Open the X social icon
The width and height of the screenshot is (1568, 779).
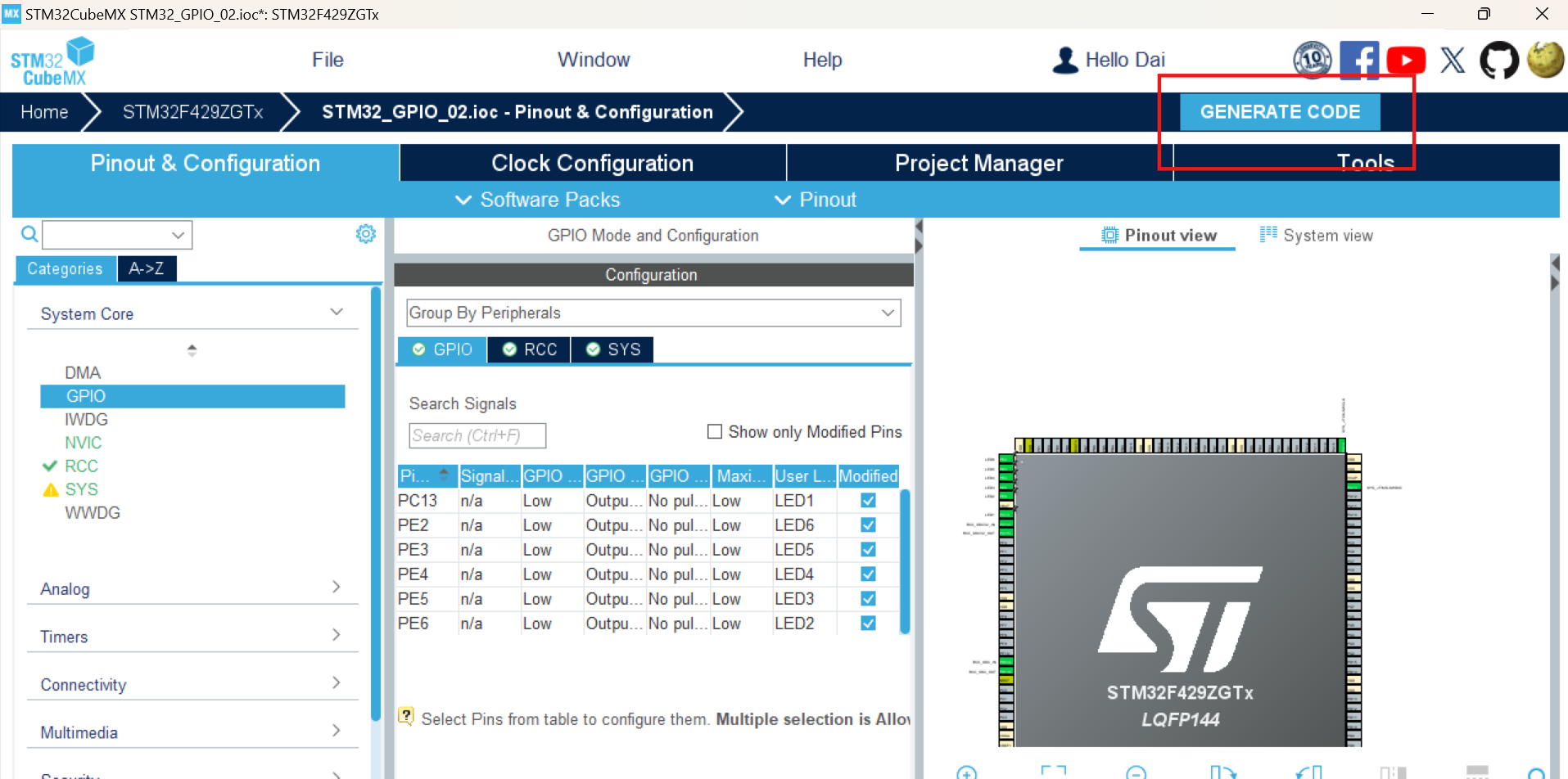tap(1453, 60)
